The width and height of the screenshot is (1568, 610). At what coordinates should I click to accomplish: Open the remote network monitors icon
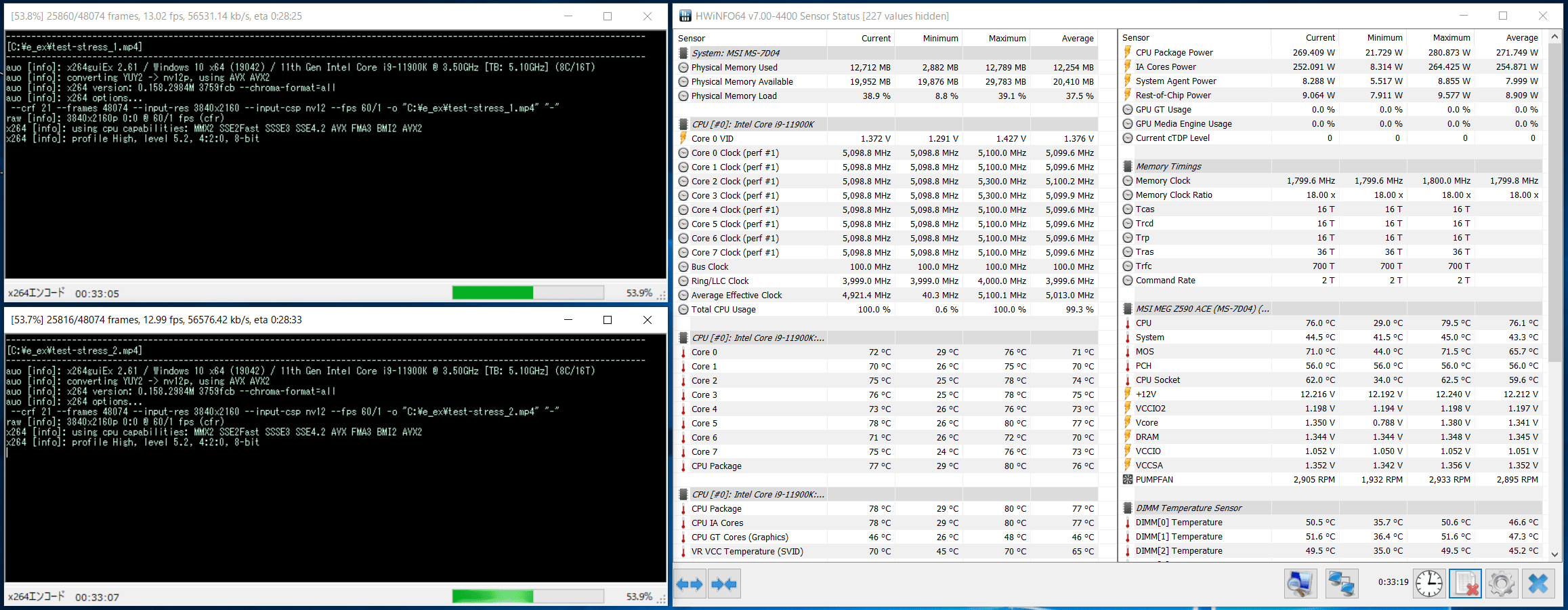click(x=1342, y=584)
